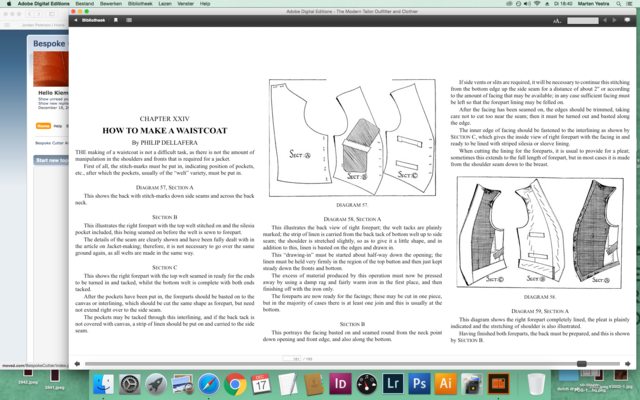
Task: Open Contacts from the Dock
Action: pos(314,384)
